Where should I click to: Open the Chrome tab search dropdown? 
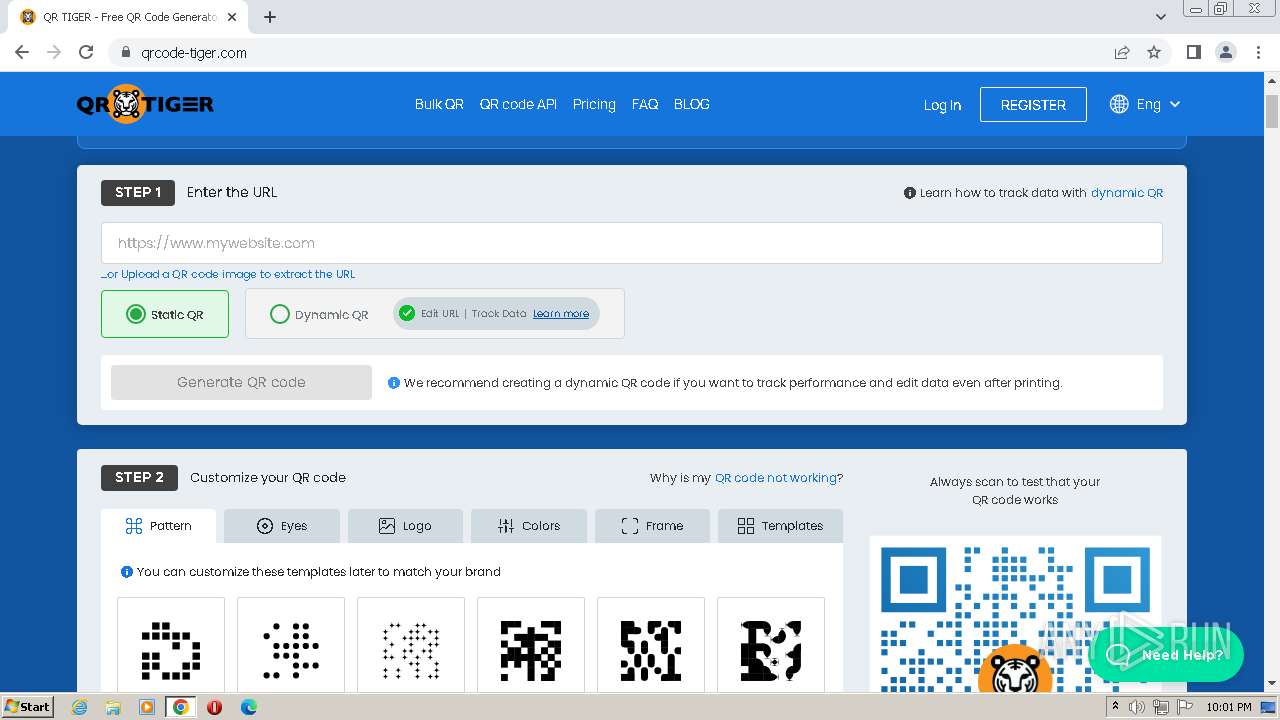[x=1161, y=17]
